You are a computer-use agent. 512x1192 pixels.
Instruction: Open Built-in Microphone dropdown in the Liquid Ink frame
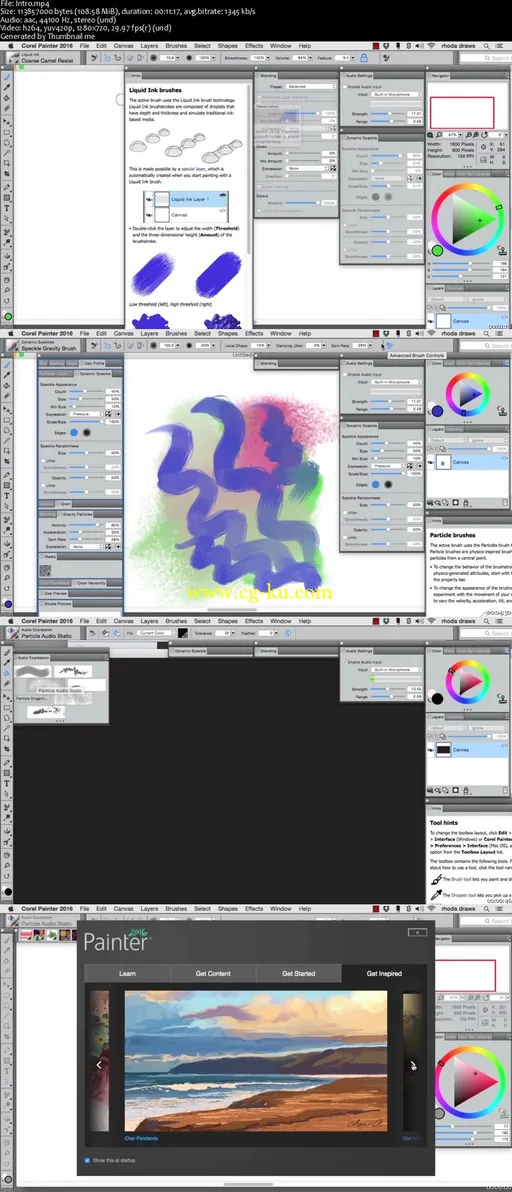click(397, 94)
